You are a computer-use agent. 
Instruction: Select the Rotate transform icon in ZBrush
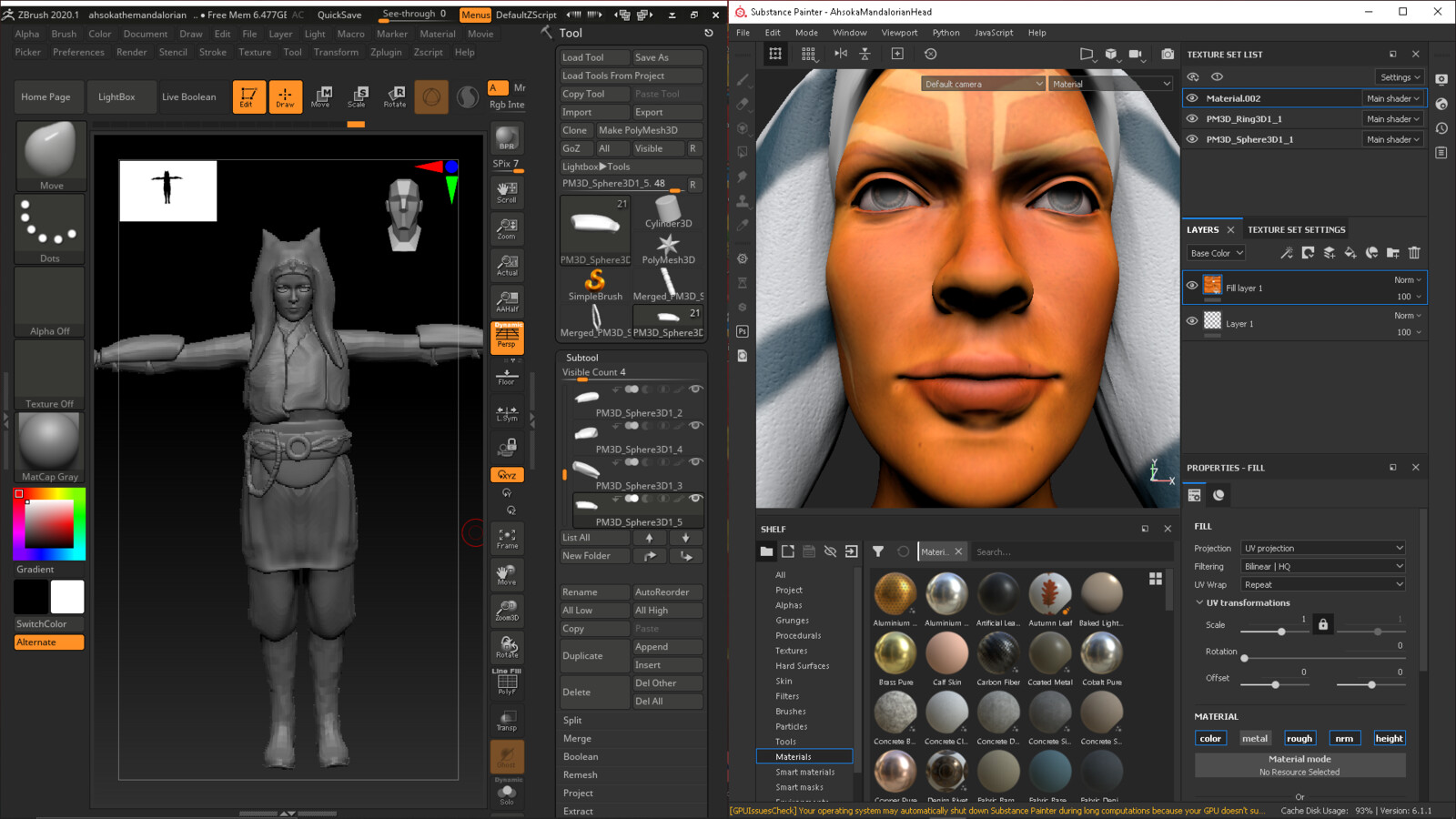(x=395, y=96)
